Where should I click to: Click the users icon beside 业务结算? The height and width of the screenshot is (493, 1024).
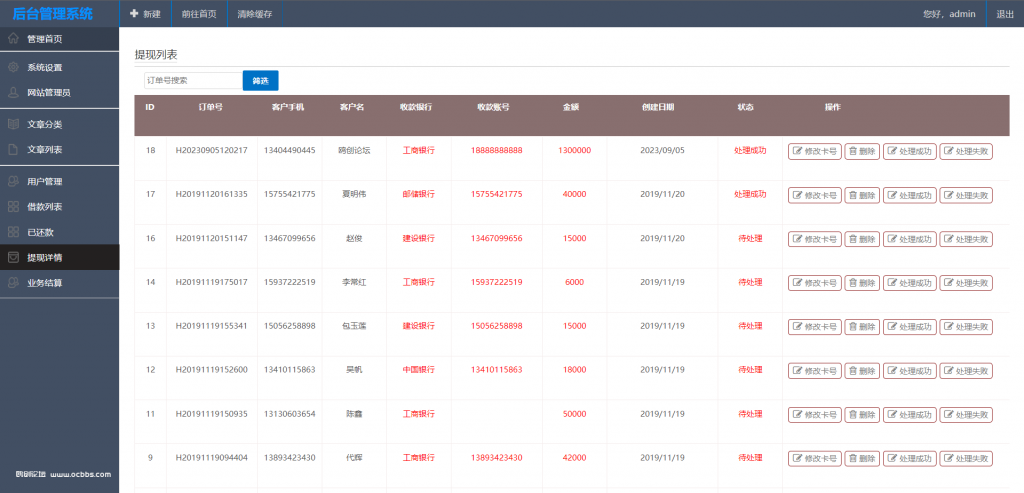tap(13, 283)
